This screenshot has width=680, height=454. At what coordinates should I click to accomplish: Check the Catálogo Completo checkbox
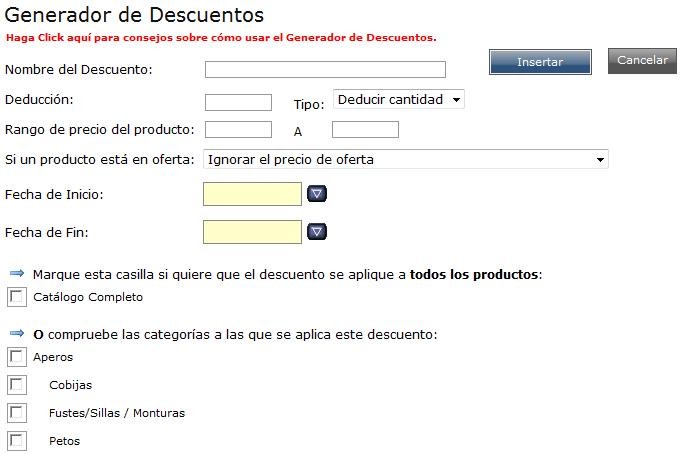pyautogui.click(x=17, y=297)
